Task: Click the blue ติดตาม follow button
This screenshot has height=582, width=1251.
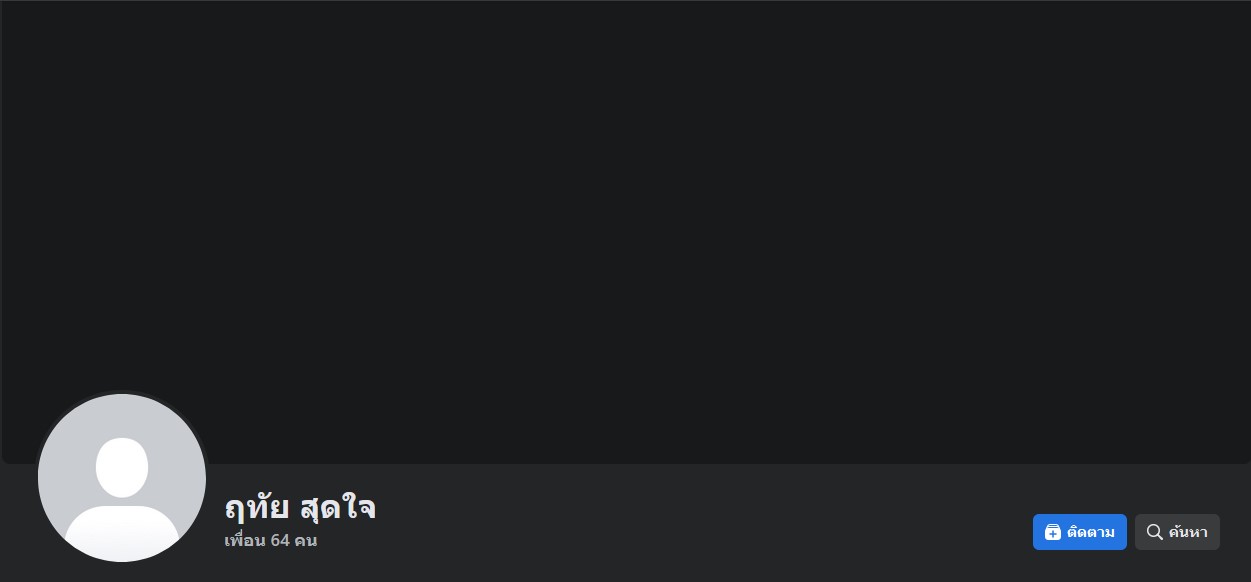Action: [x=1079, y=532]
